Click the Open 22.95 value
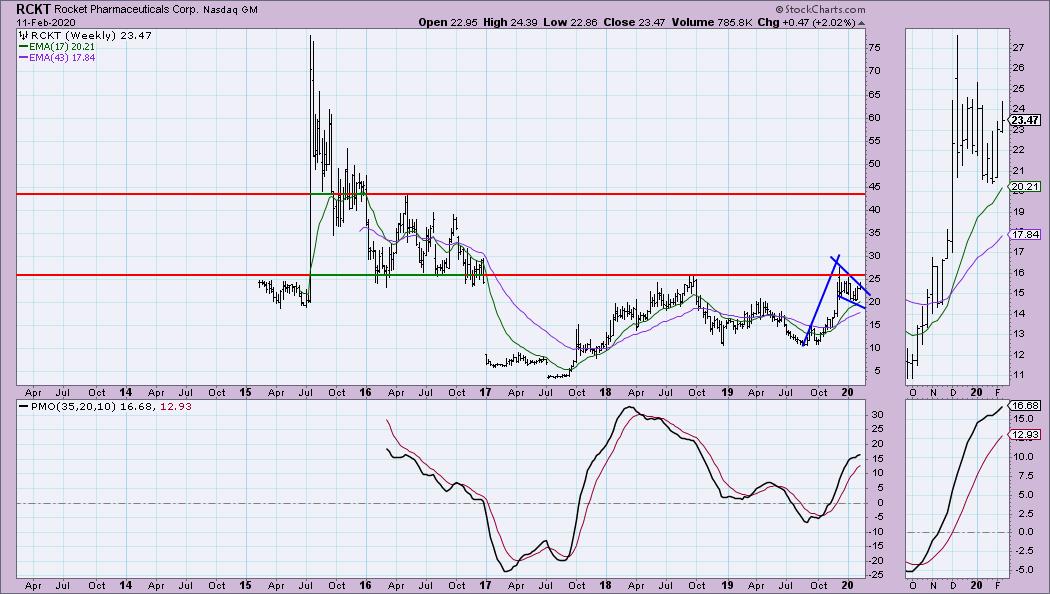Screen dimensions: 1050x594 coord(449,22)
